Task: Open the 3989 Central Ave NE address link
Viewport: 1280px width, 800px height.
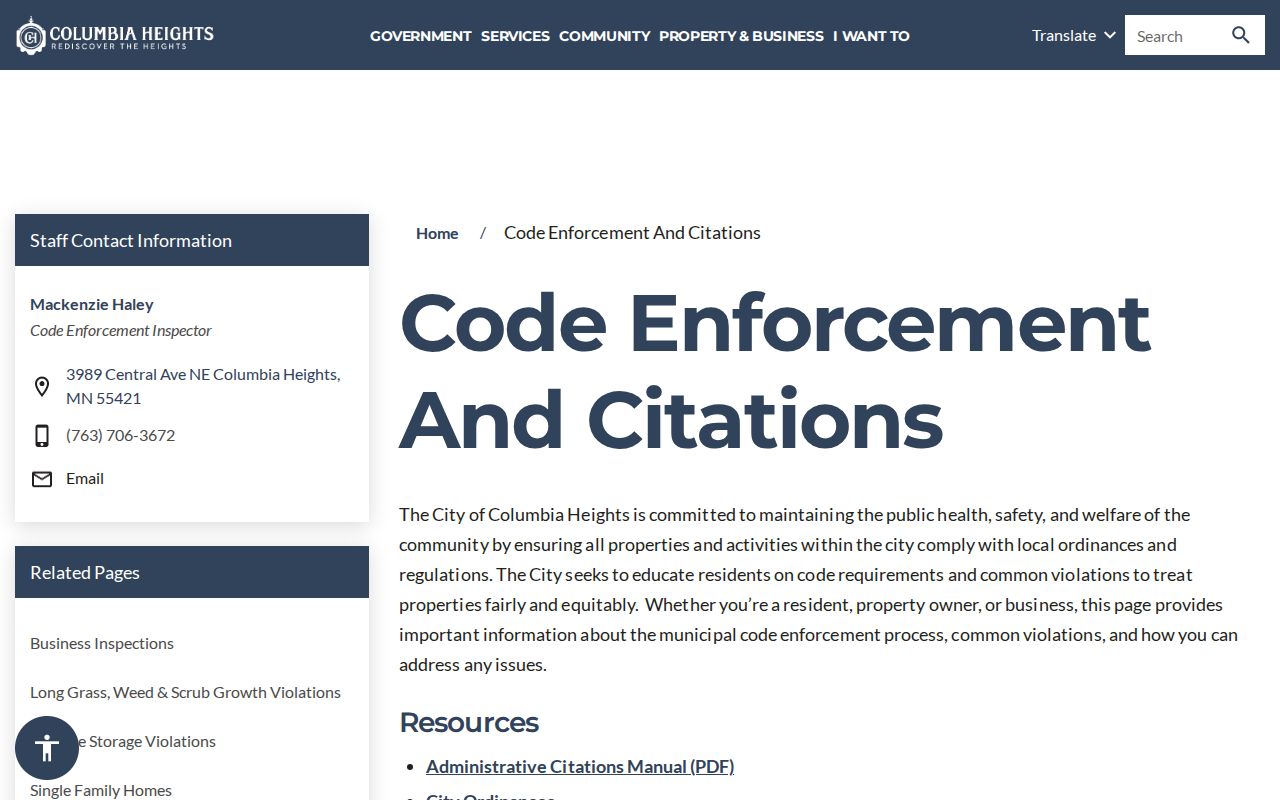Action: (203, 386)
